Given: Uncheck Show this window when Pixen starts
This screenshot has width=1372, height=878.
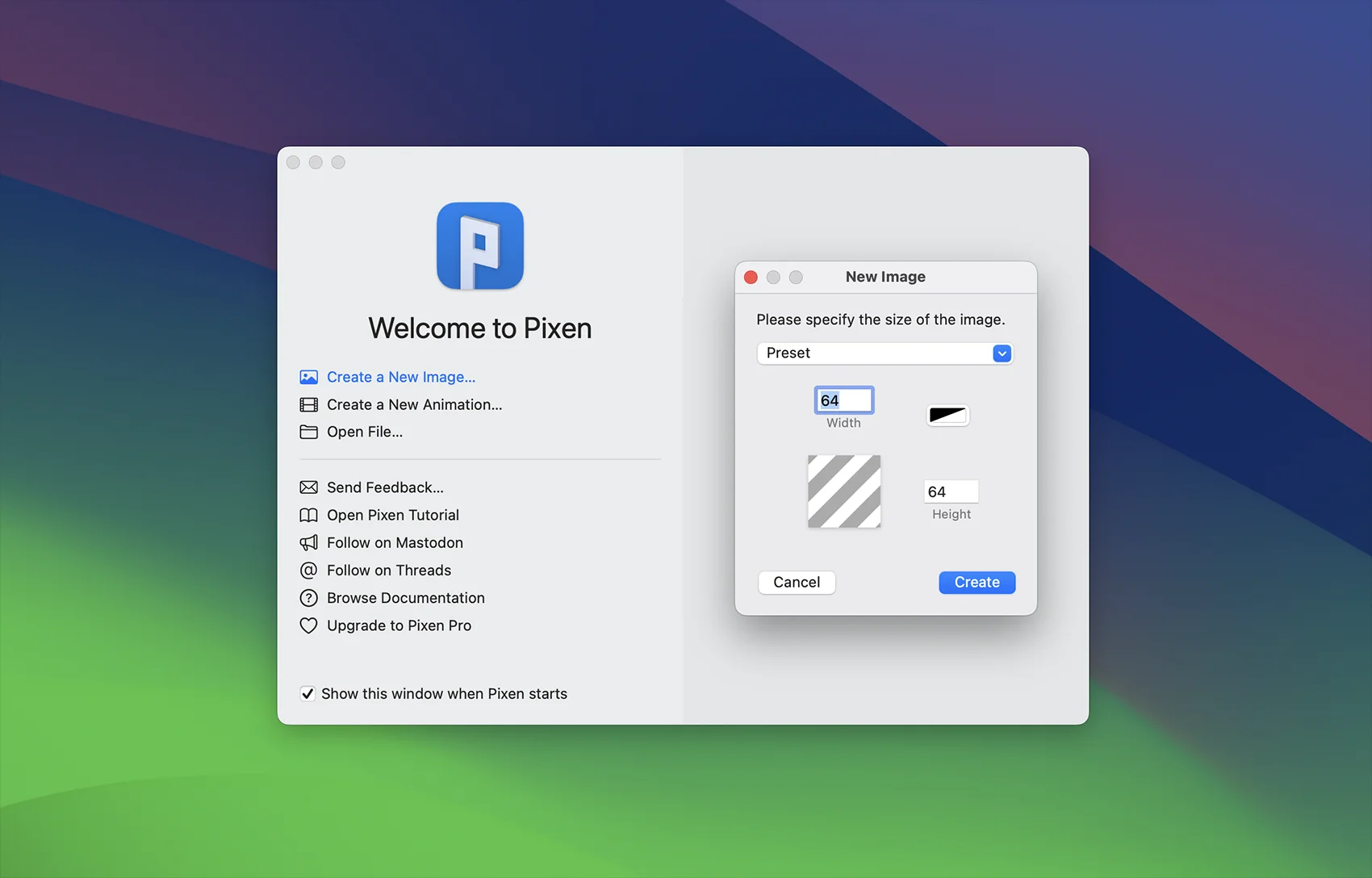Looking at the screenshot, I should point(307,694).
